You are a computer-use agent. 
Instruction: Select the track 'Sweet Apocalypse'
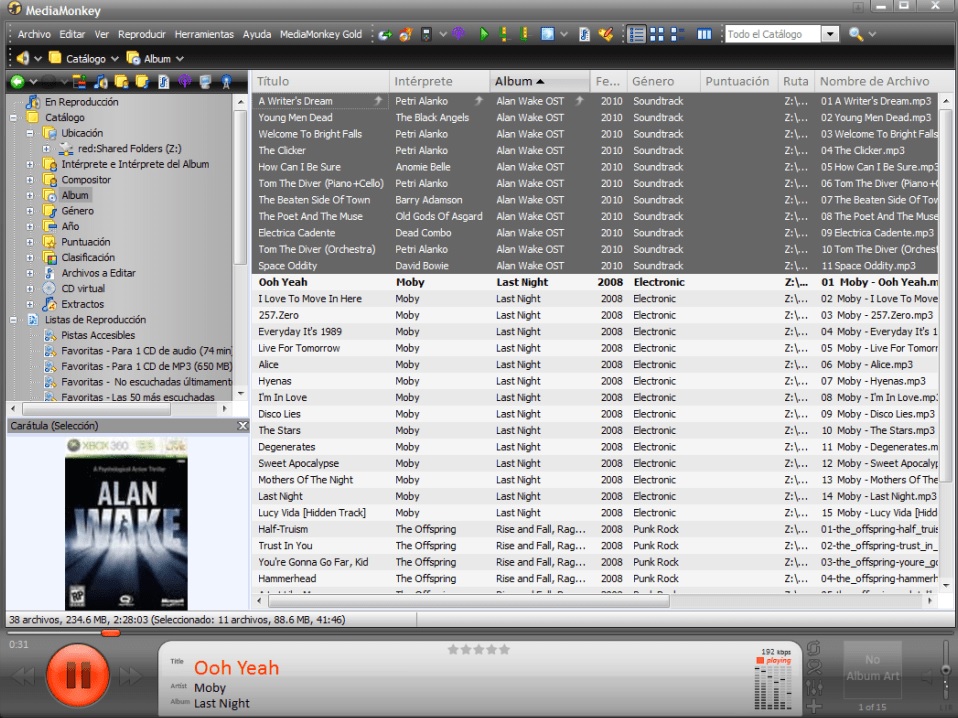298,463
